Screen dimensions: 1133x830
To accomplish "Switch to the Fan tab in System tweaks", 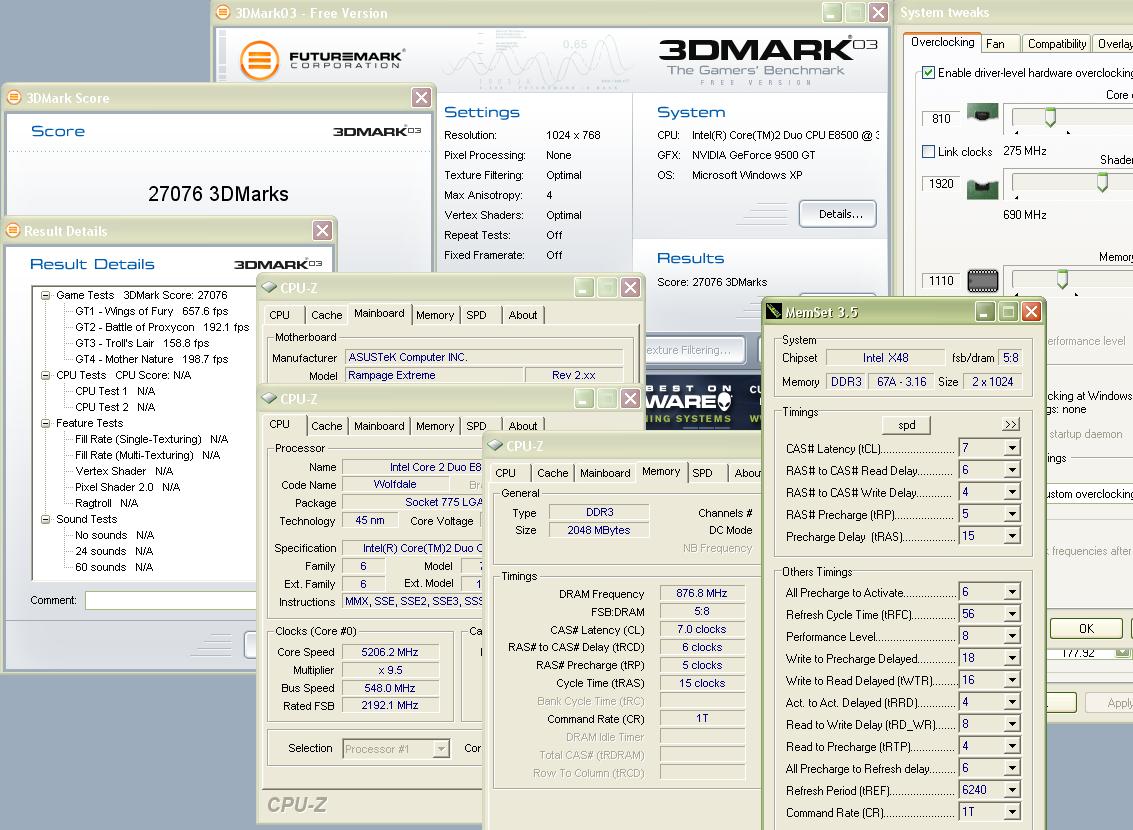I will tap(1000, 44).
